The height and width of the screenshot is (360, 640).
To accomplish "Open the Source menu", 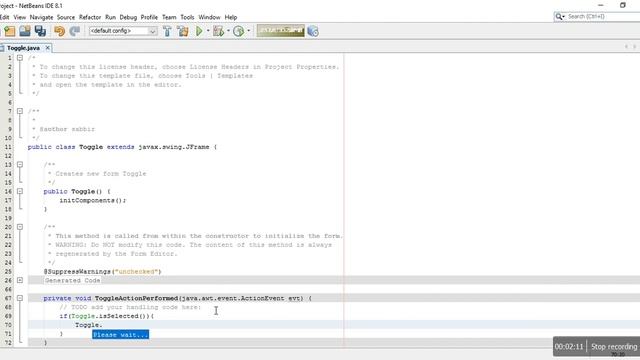I will pos(66,17).
